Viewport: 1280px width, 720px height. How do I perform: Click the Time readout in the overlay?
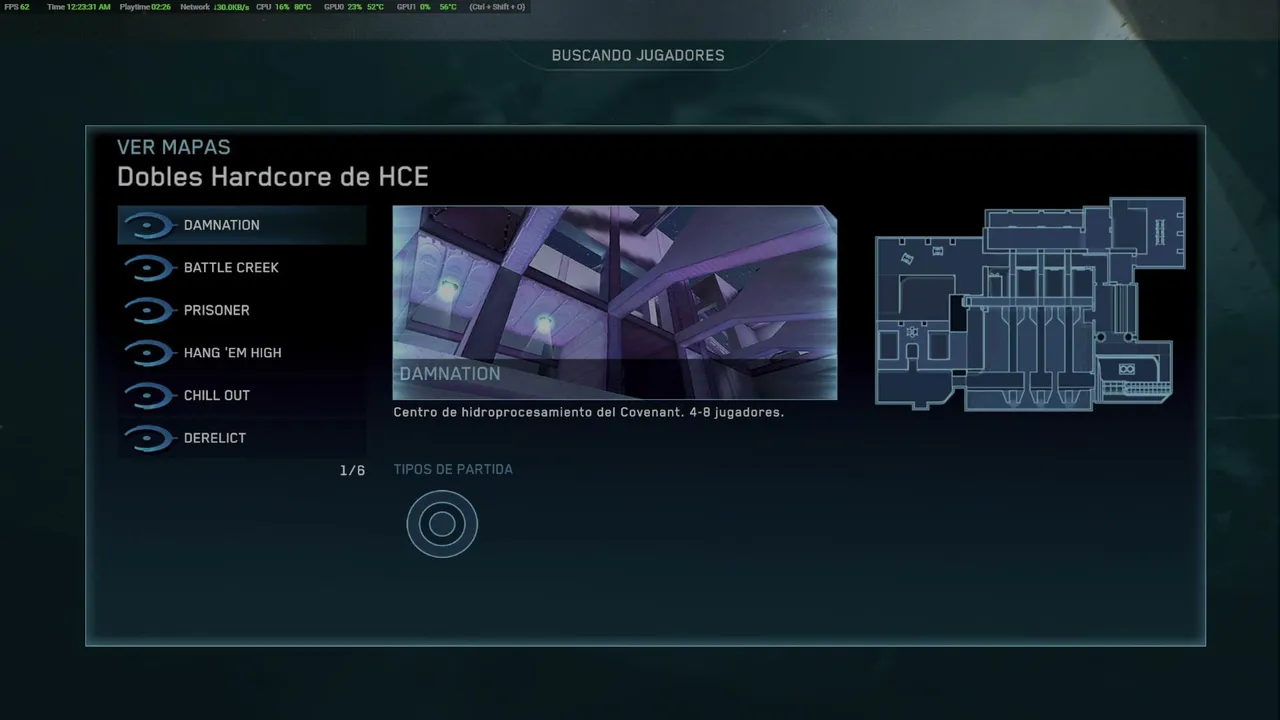(x=78, y=7)
